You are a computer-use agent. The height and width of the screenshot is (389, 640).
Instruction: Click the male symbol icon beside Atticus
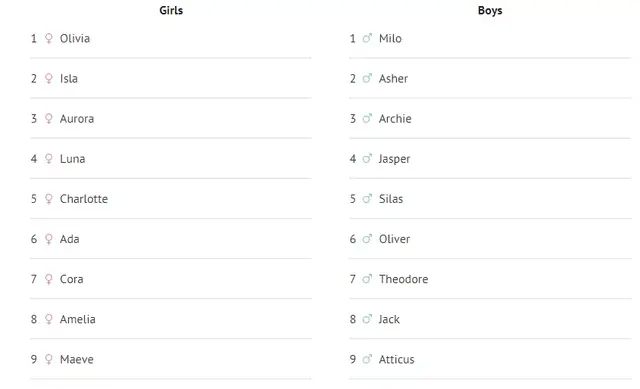[x=367, y=359]
